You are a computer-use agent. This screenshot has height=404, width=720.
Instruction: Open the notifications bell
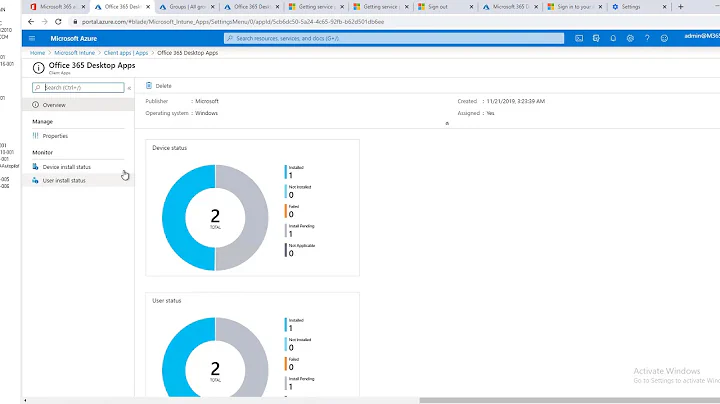point(613,39)
